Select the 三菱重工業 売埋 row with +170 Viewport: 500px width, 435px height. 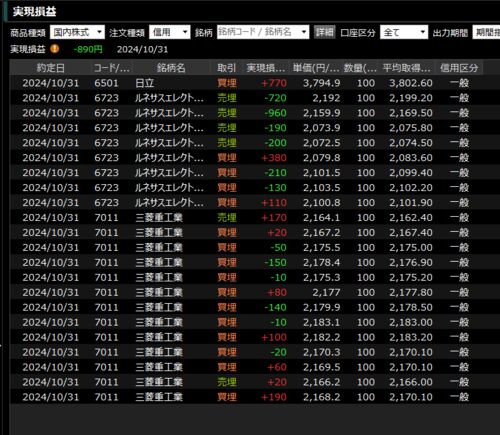pos(246,217)
